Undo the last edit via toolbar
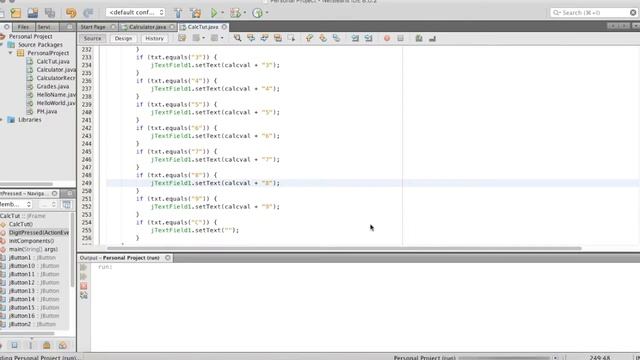Screen dimensions: 640x360 point(71,13)
